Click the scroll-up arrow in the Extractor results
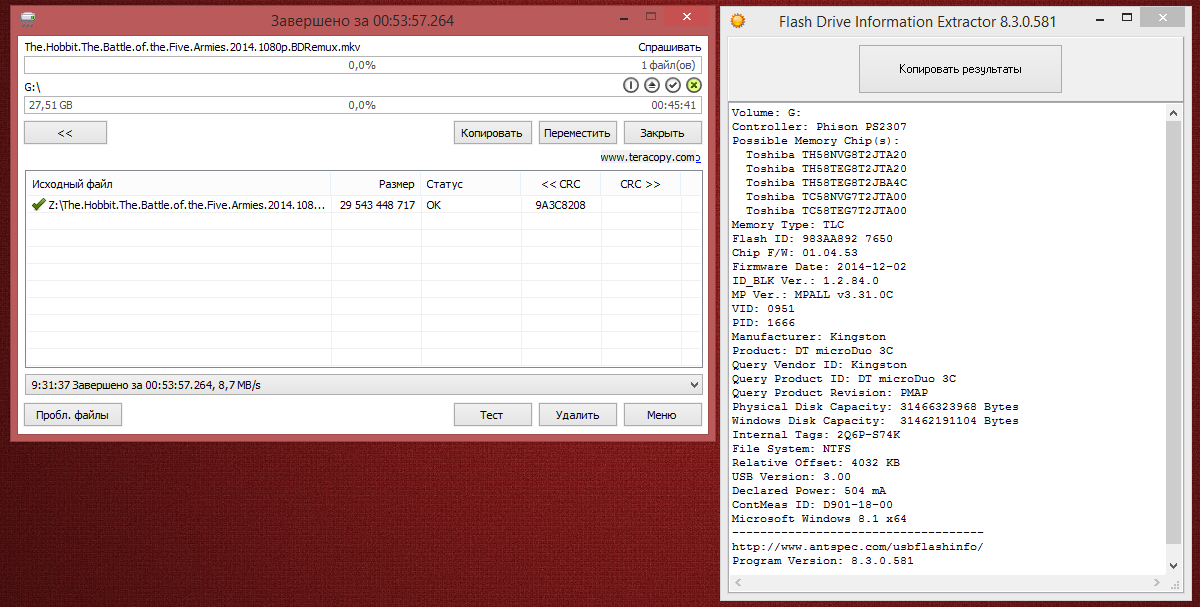This screenshot has height=607, width=1200. point(1175,113)
